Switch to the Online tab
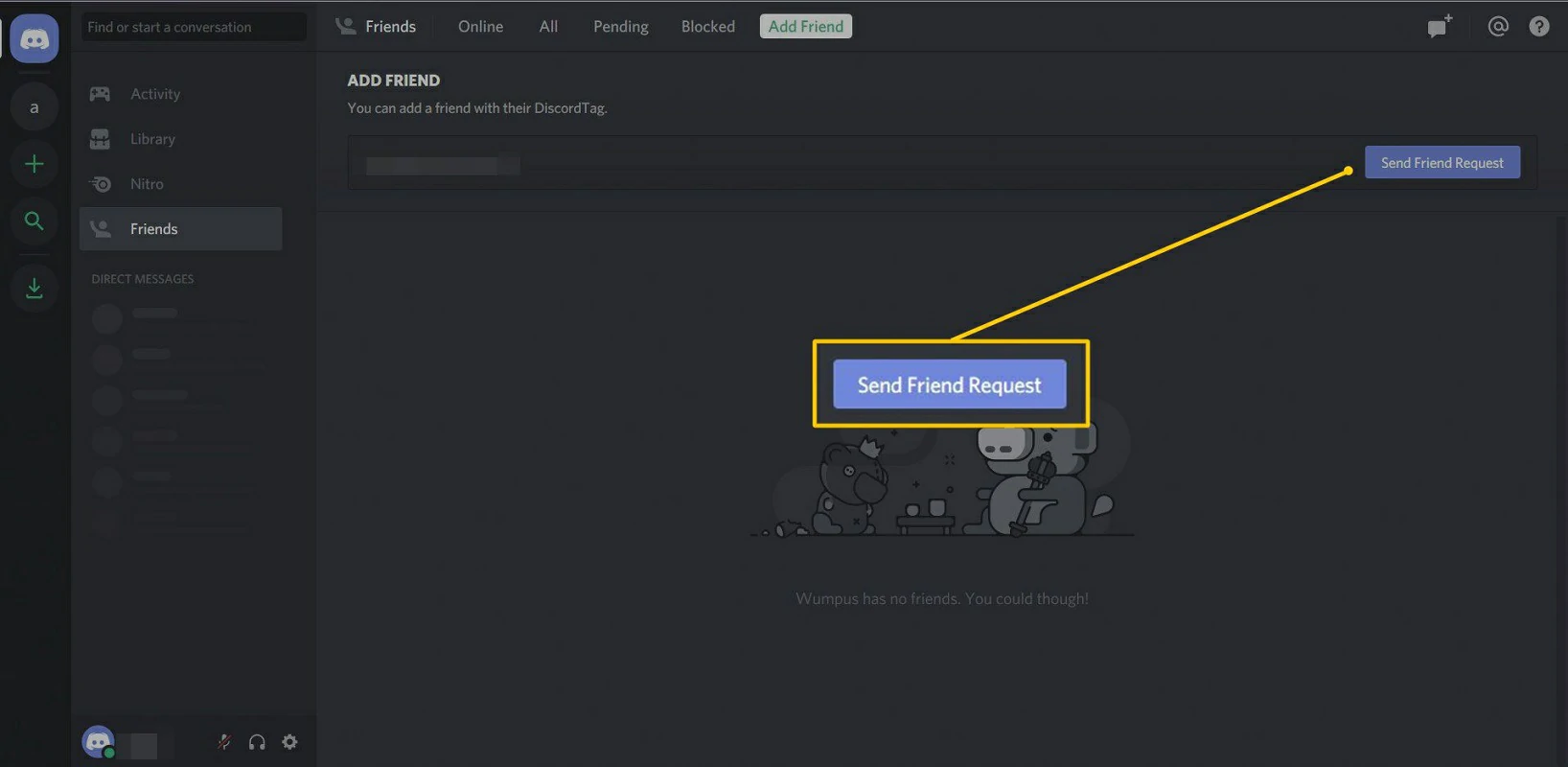The image size is (1568, 767). (480, 27)
